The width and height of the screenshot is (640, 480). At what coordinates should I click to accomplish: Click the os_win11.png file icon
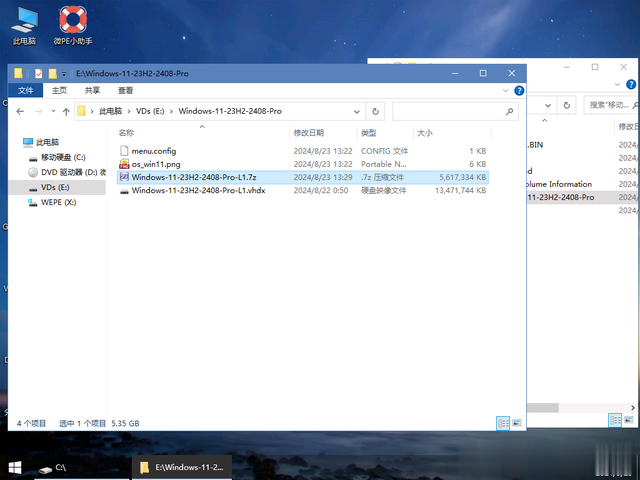(124, 164)
